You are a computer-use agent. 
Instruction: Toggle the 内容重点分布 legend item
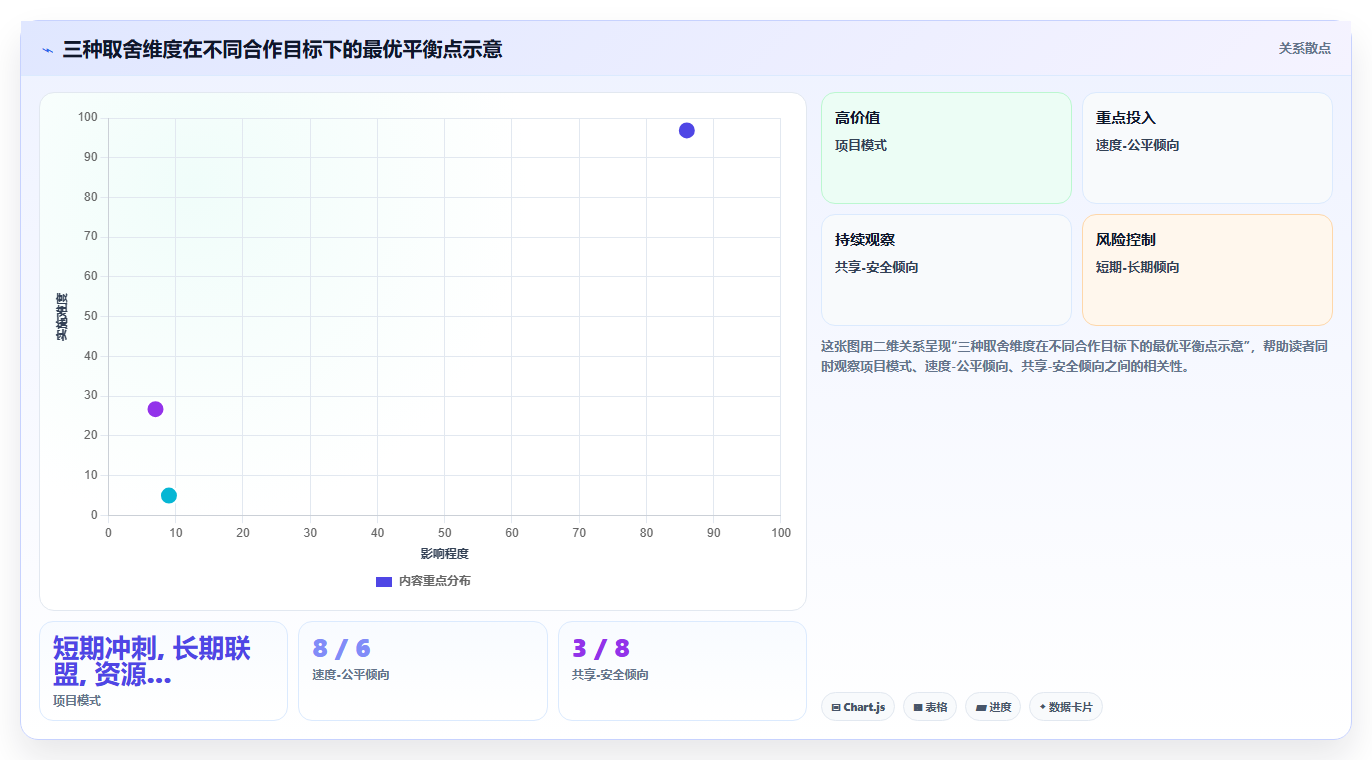[423, 581]
